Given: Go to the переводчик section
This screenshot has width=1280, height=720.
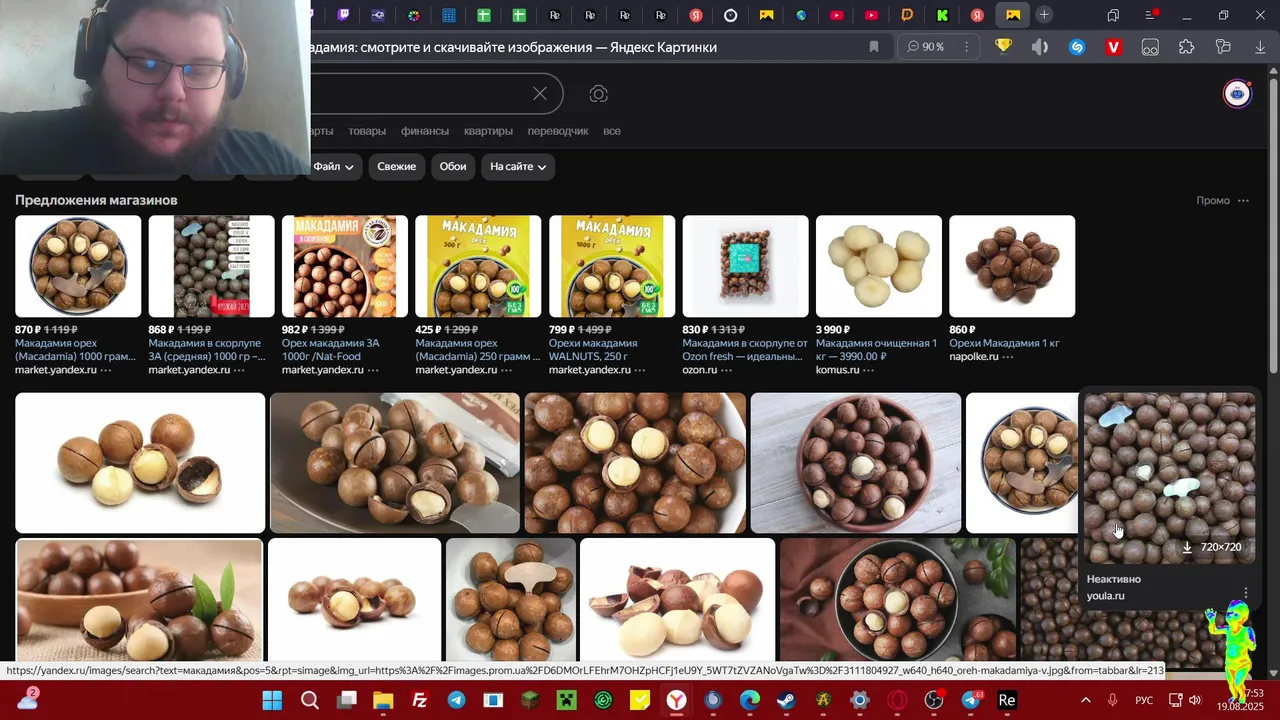Looking at the screenshot, I should pyautogui.click(x=558, y=131).
